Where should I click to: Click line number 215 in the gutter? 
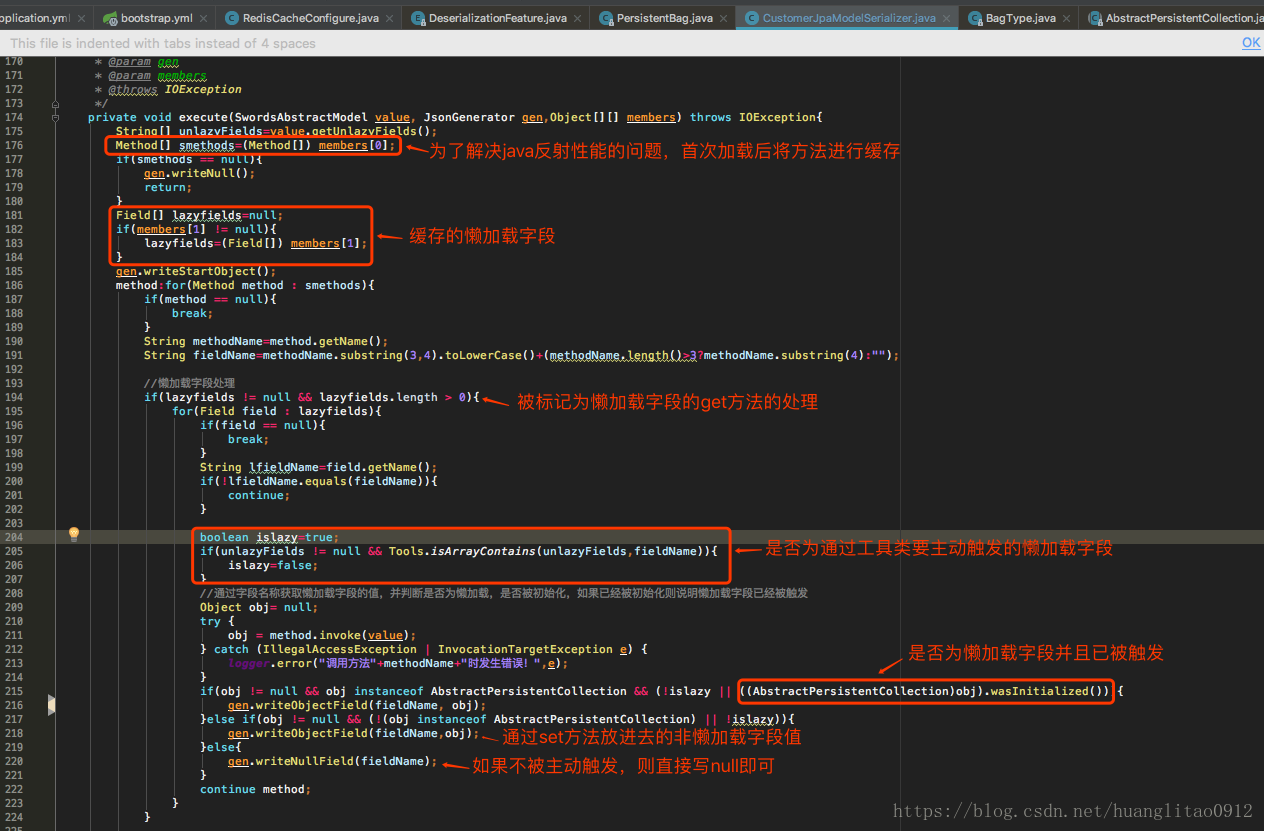13,691
